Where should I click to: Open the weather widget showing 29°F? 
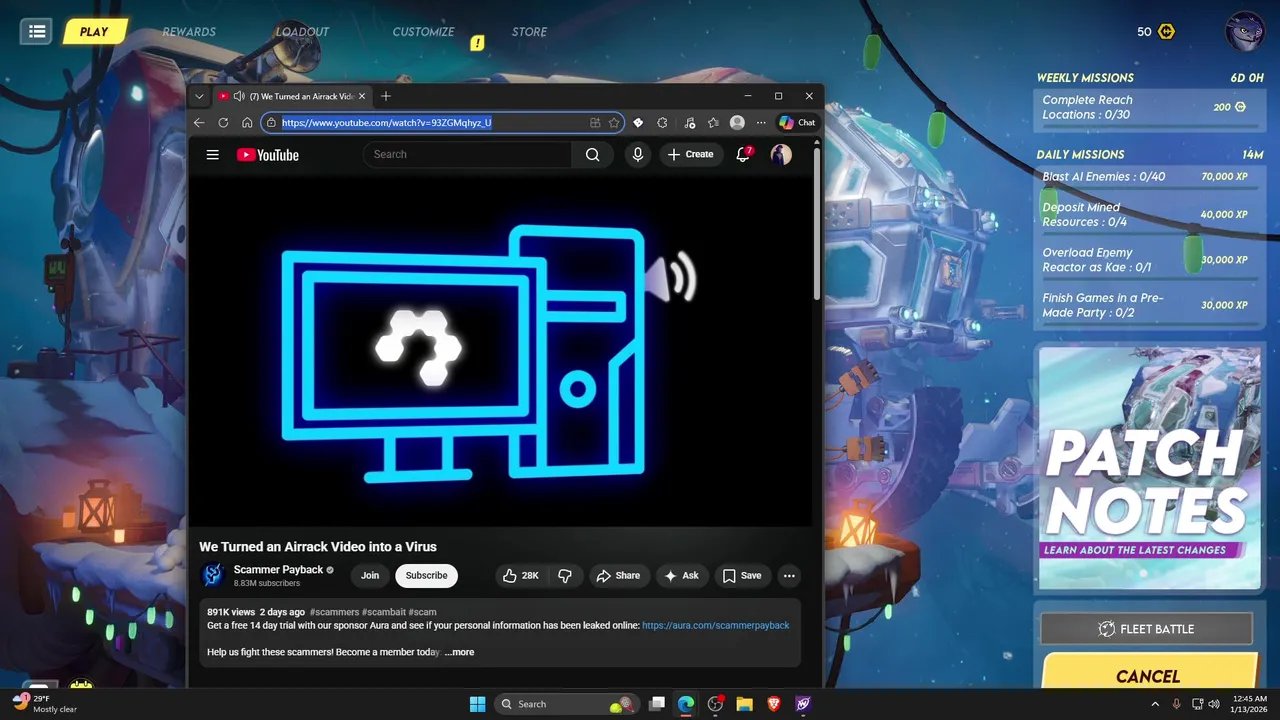pos(45,703)
